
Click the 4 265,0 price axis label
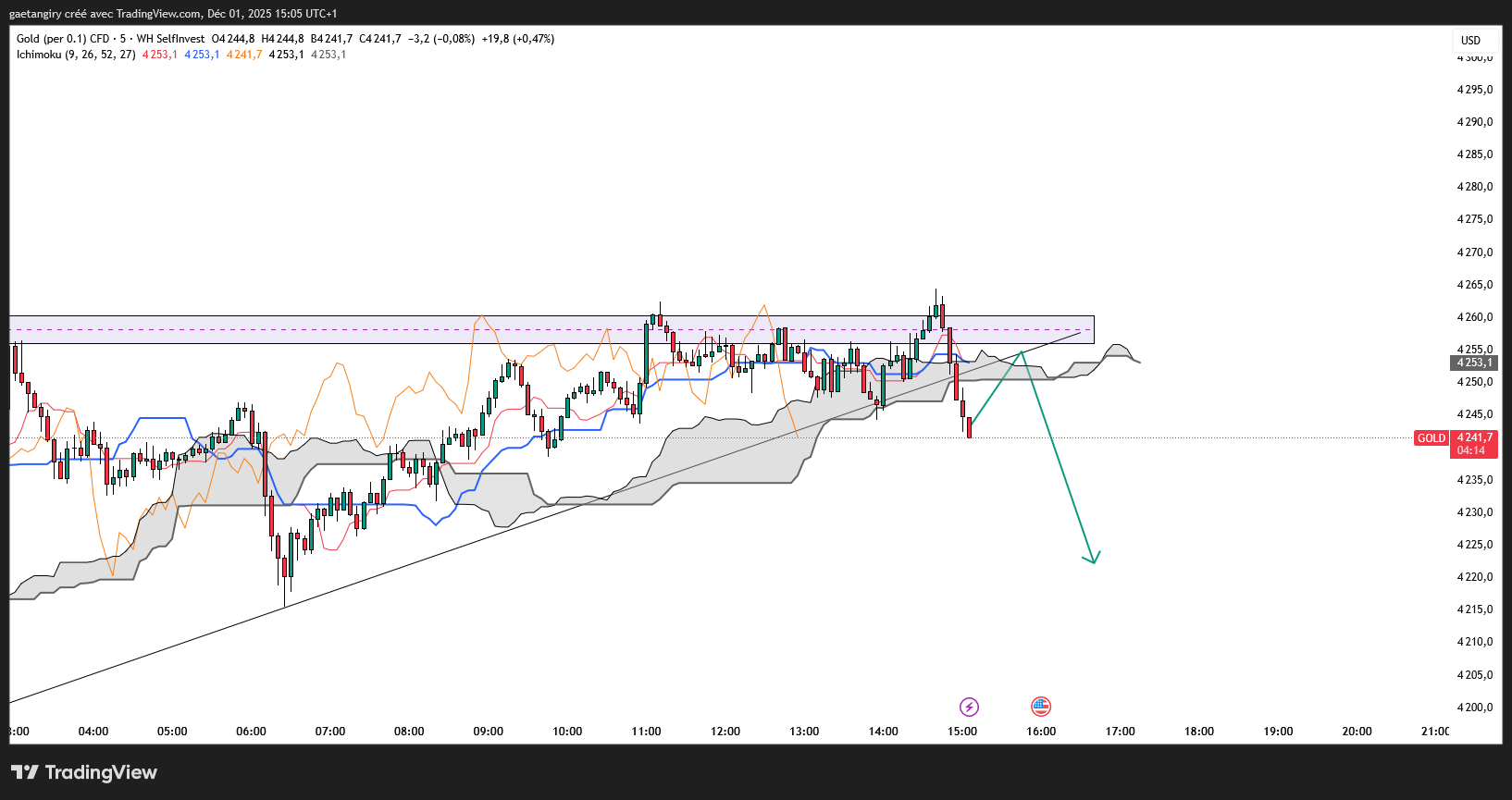pos(1475,285)
